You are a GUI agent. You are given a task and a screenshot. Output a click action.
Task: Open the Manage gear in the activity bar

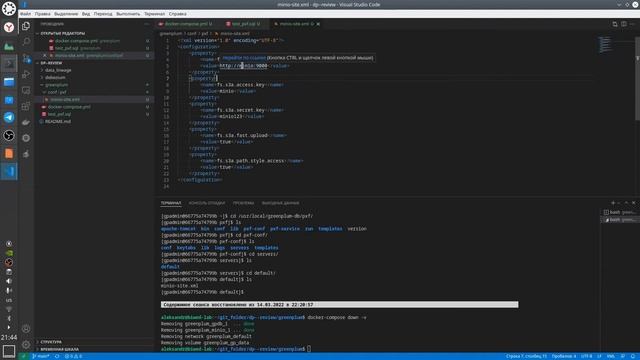26,344
